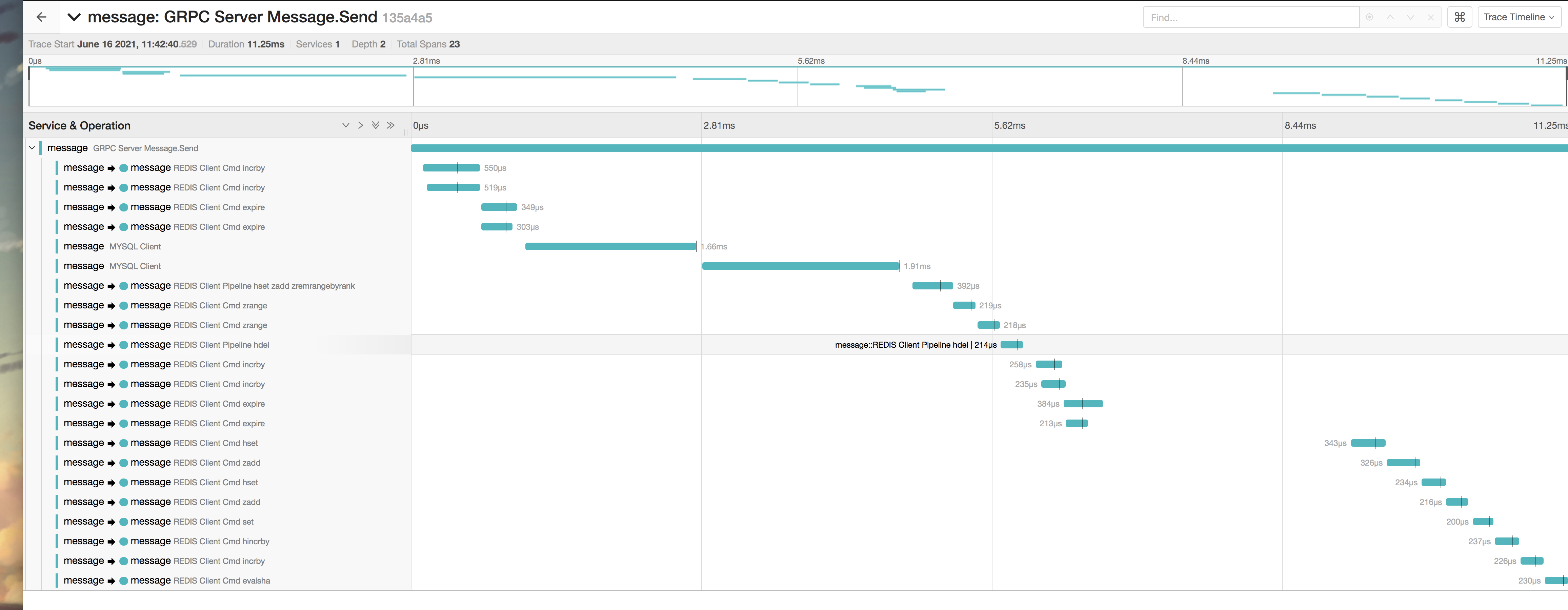This screenshot has width=1568, height=610.
Task: Click the locate-result target icon
Action: coord(1370,17)
